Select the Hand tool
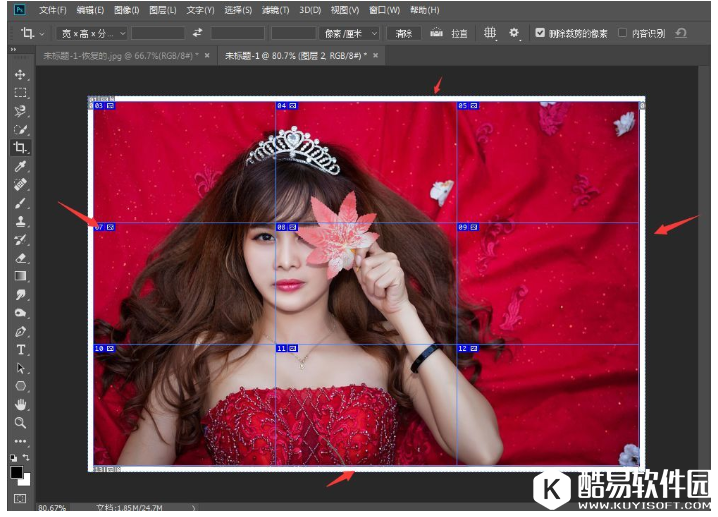This screenshot has height=517, width=718. tap(20, 405)
